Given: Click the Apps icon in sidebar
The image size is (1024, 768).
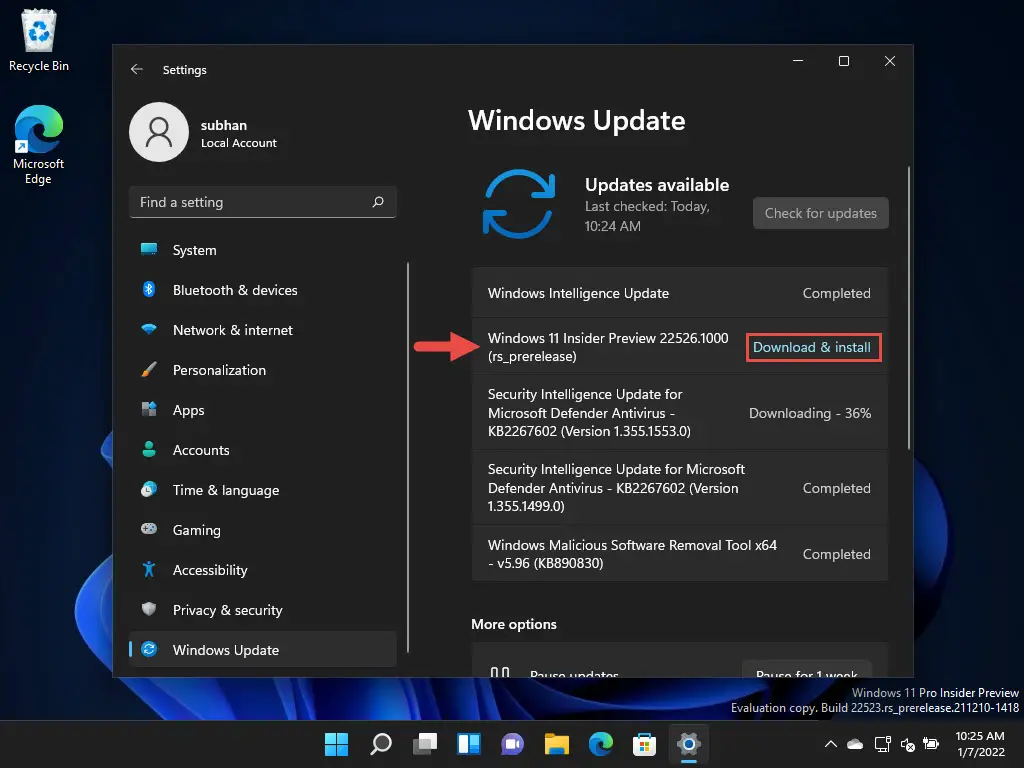Looking at the screenshot, I should pyautogui.click(x=149, y=409).
